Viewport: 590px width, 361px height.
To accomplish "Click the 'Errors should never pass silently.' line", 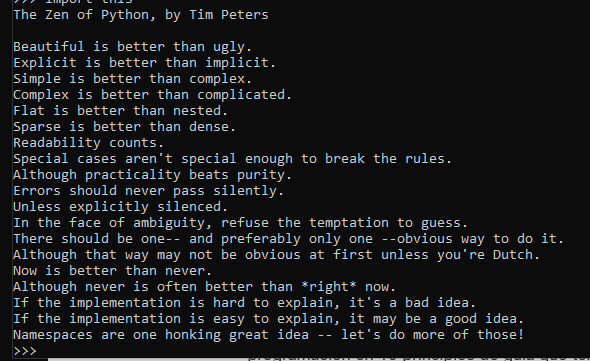I will 149,191.
